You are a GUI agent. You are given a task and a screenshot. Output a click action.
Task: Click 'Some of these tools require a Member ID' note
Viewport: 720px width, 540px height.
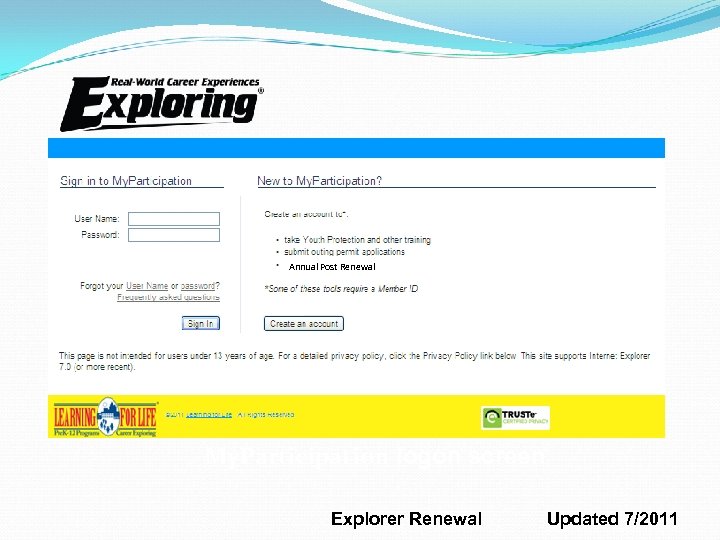click(x=341, y=289)
